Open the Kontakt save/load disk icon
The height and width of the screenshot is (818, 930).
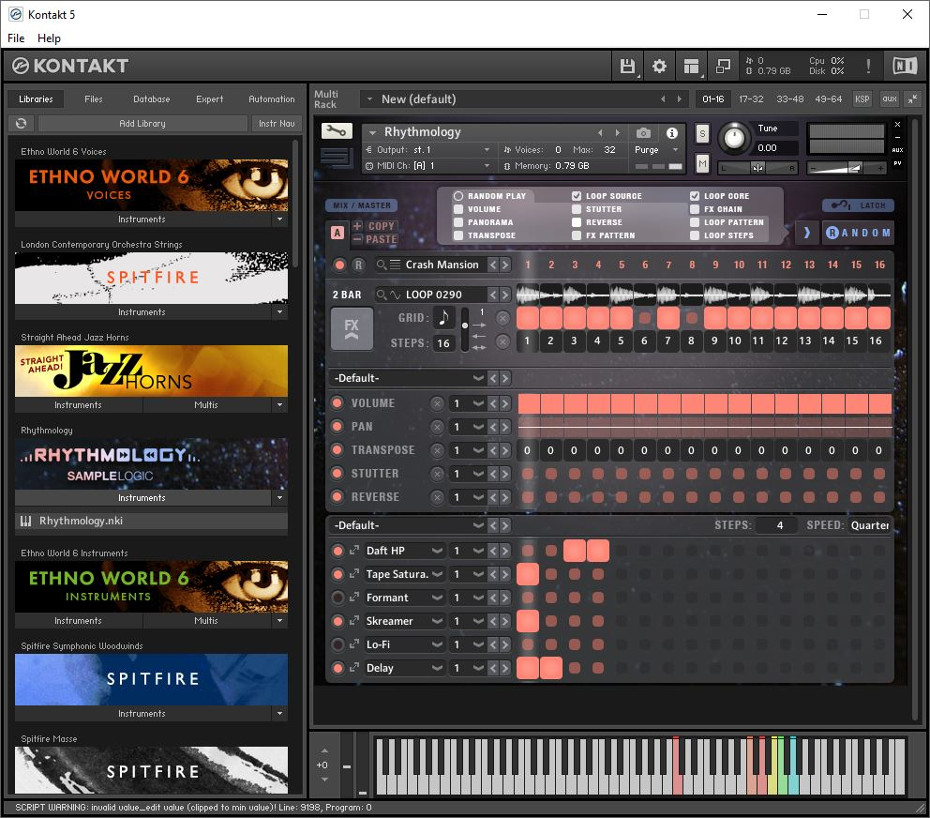coord(627,66)
